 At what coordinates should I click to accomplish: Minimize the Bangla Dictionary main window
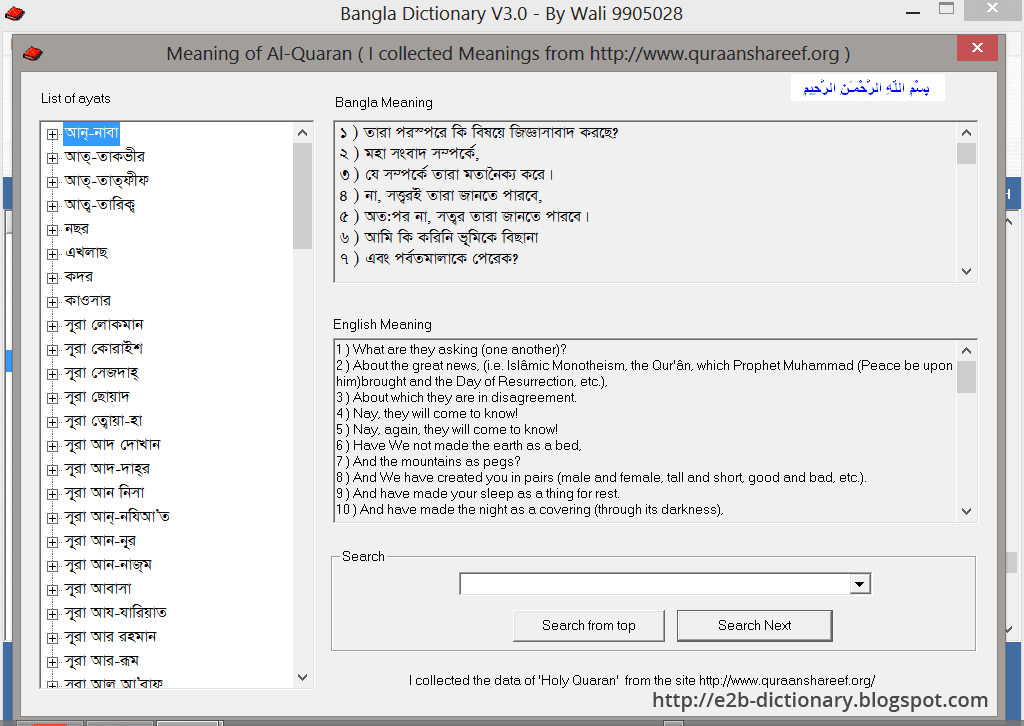[x=913, y=12]
